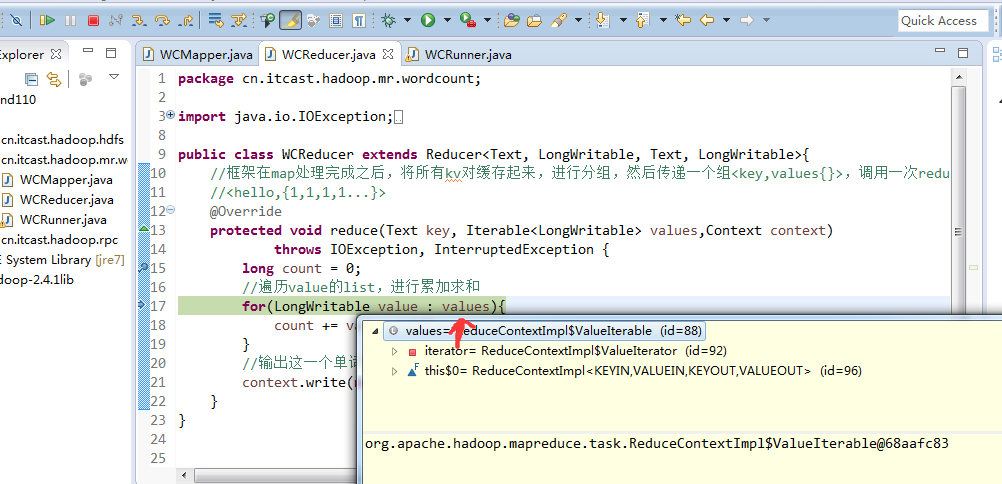The image size is (1002, 484).
Task: Click editor vertical scrollbar up arrow
Action: (x=957, y=78)
